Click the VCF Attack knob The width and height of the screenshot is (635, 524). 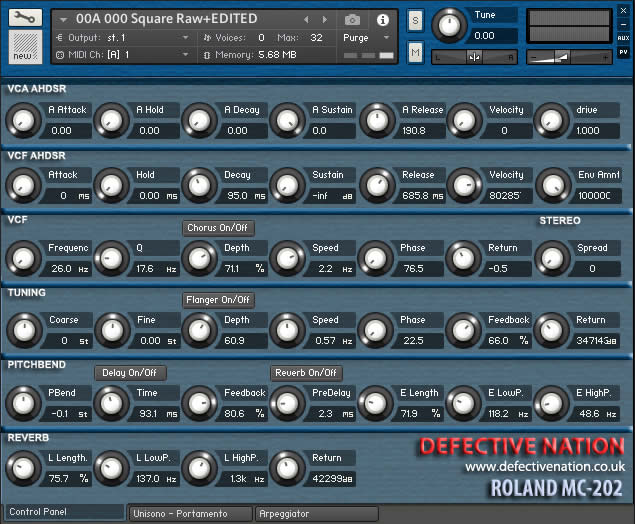point(23,185)
